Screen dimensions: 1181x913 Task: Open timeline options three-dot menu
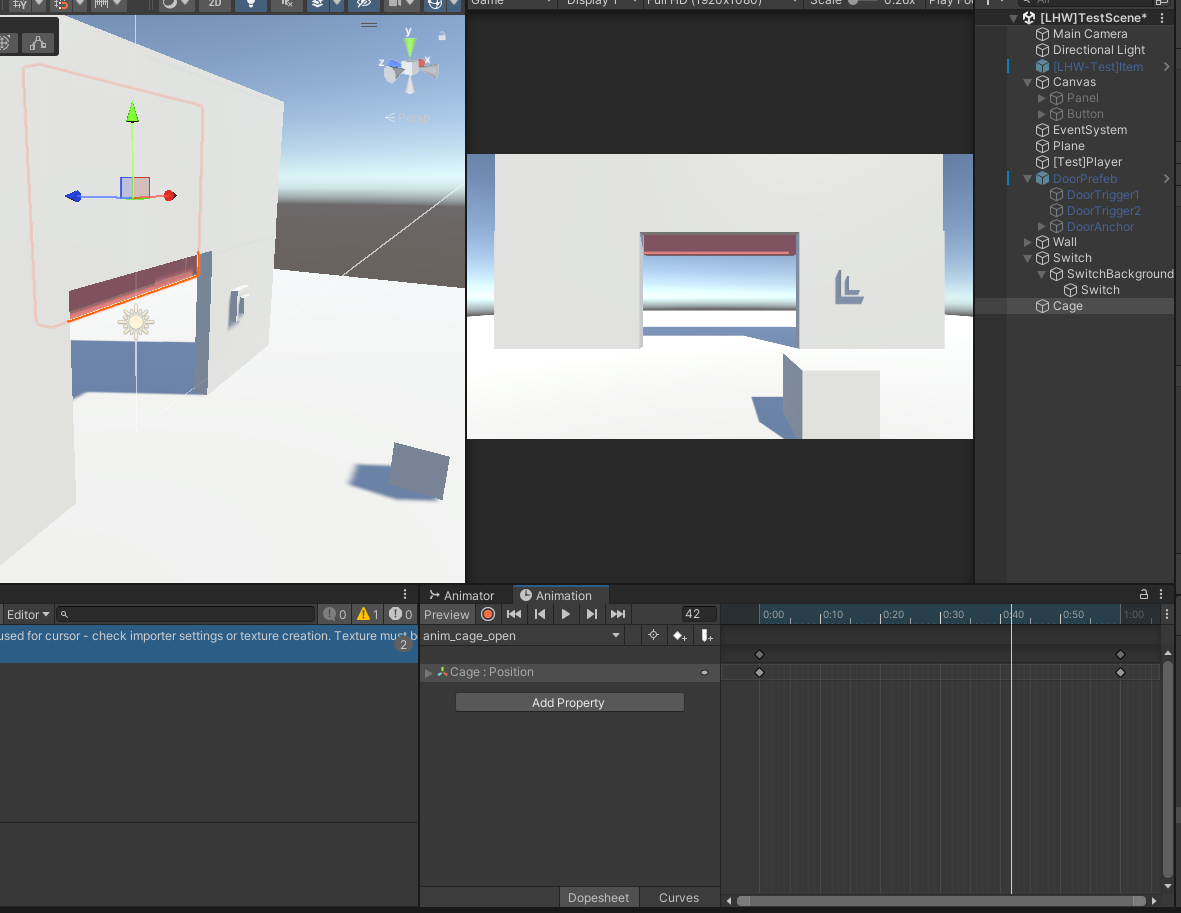1167,614
